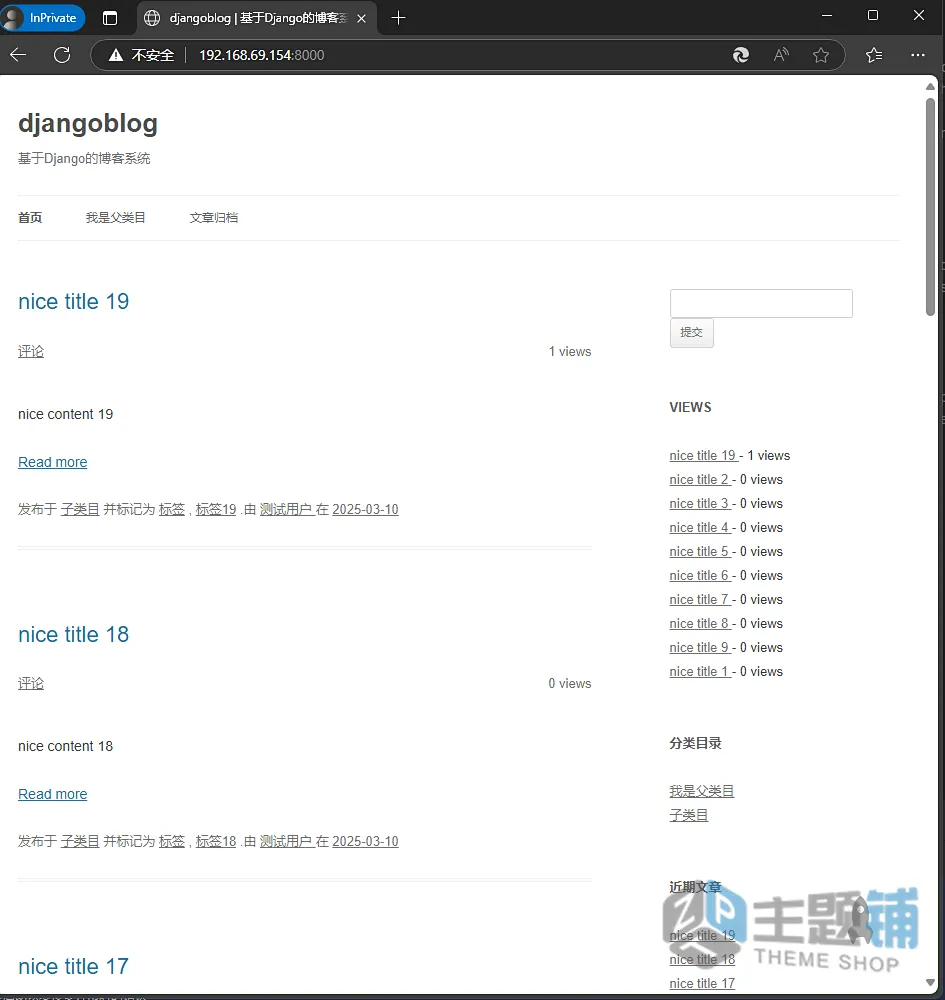Open 文章归档 navigation item
Viewport: 945px width, 1000px height.
[214, 218]
